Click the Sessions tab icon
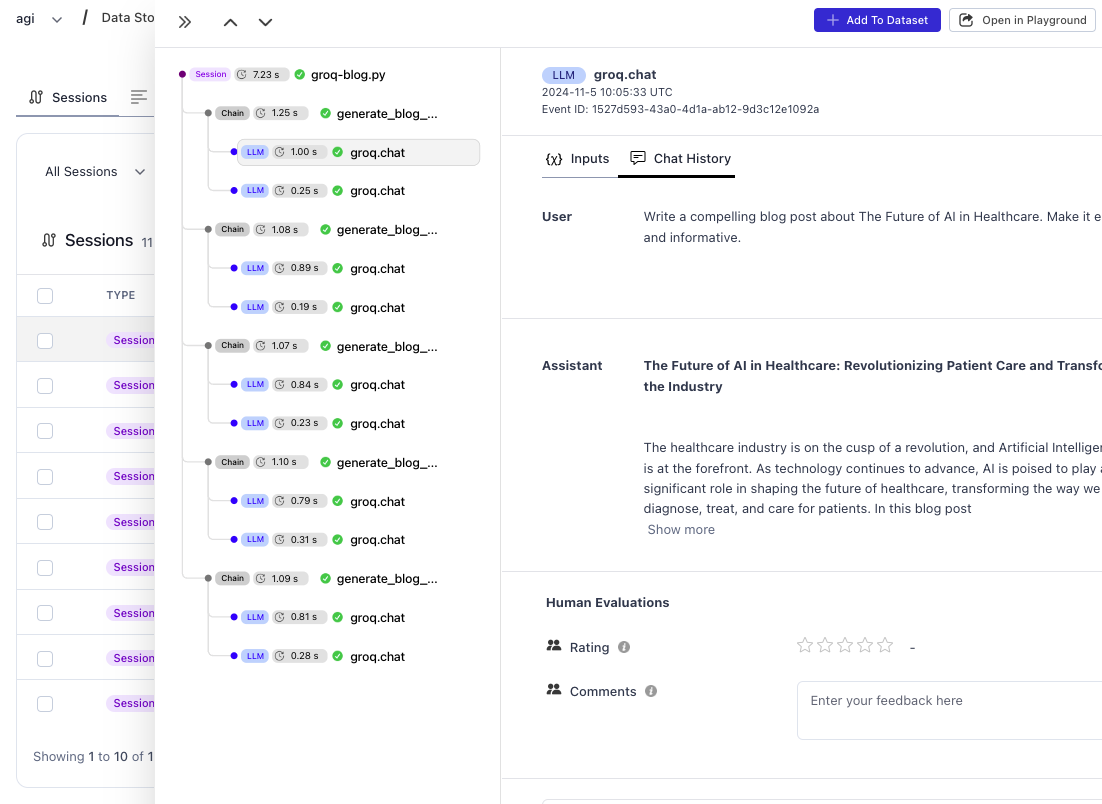 tap(37, 97)
